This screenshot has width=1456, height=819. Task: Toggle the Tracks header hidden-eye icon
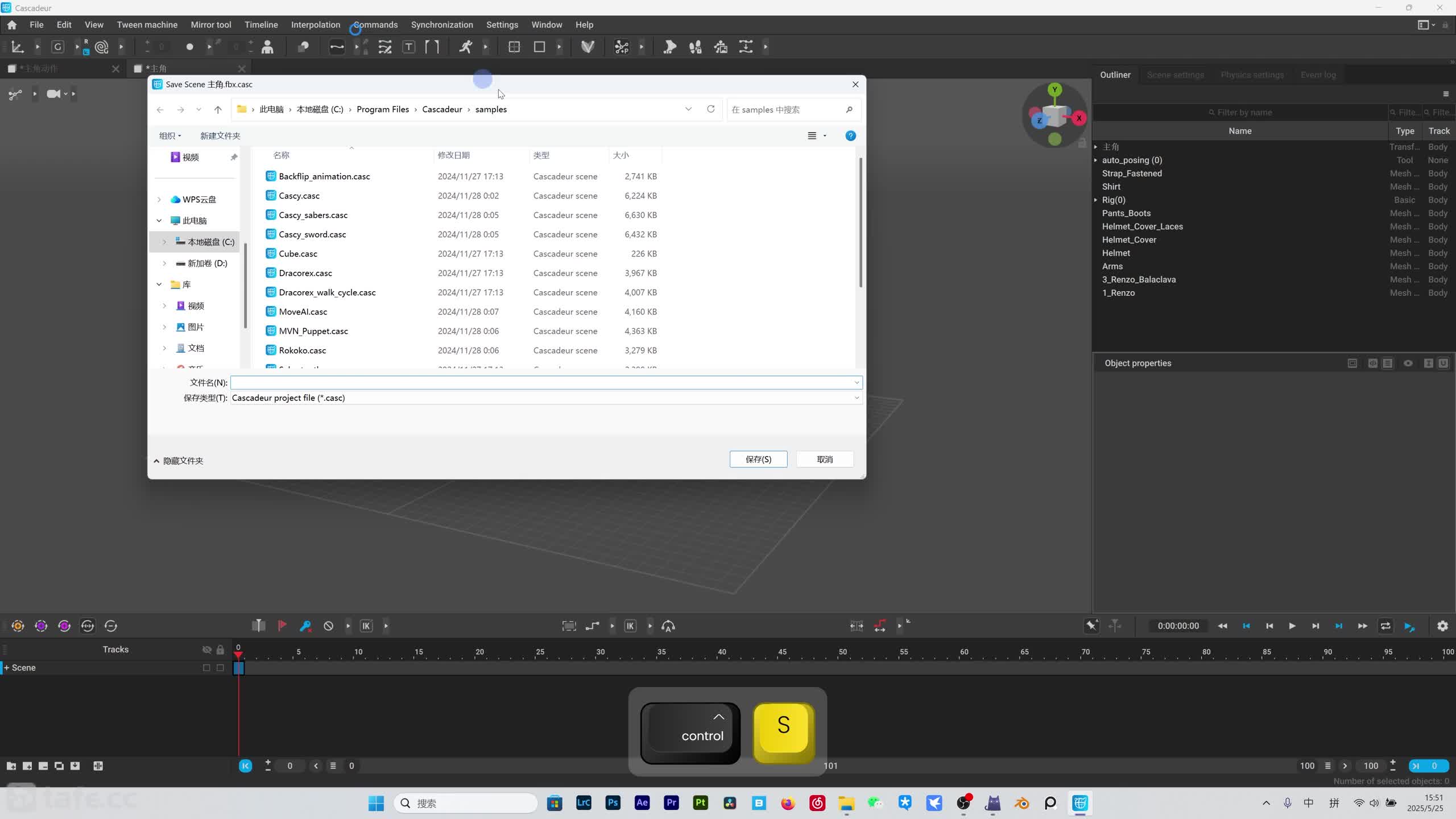pyautogui.click(x=207, y=650)
